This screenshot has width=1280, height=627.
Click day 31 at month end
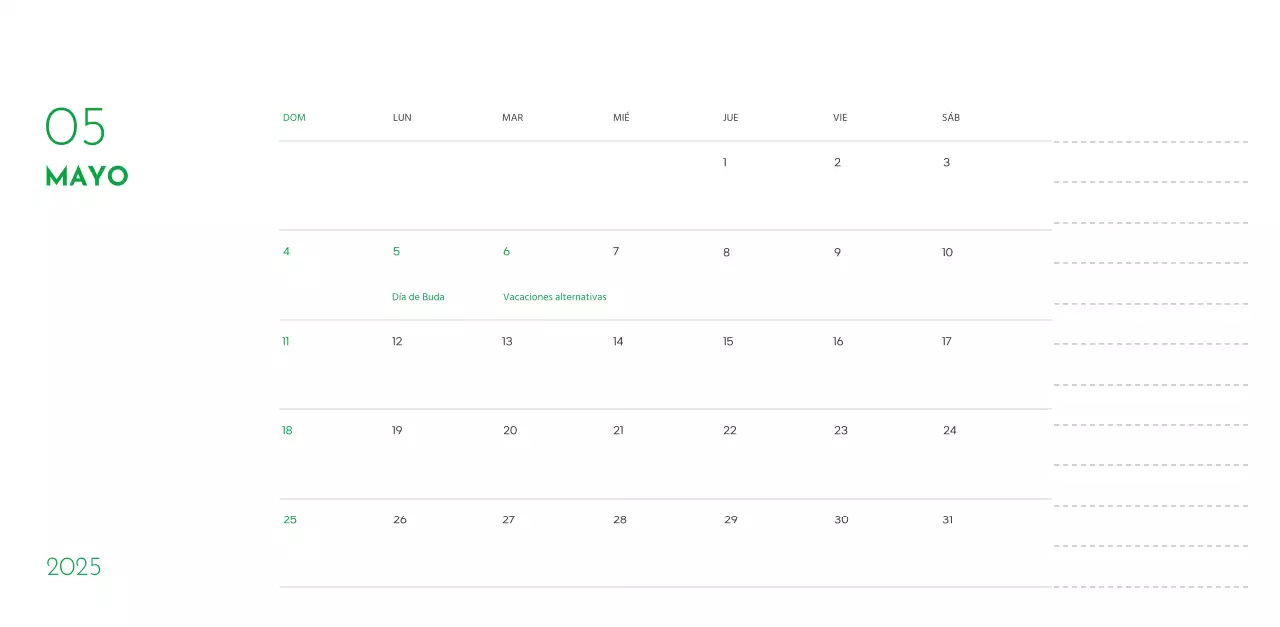[946, 519]
